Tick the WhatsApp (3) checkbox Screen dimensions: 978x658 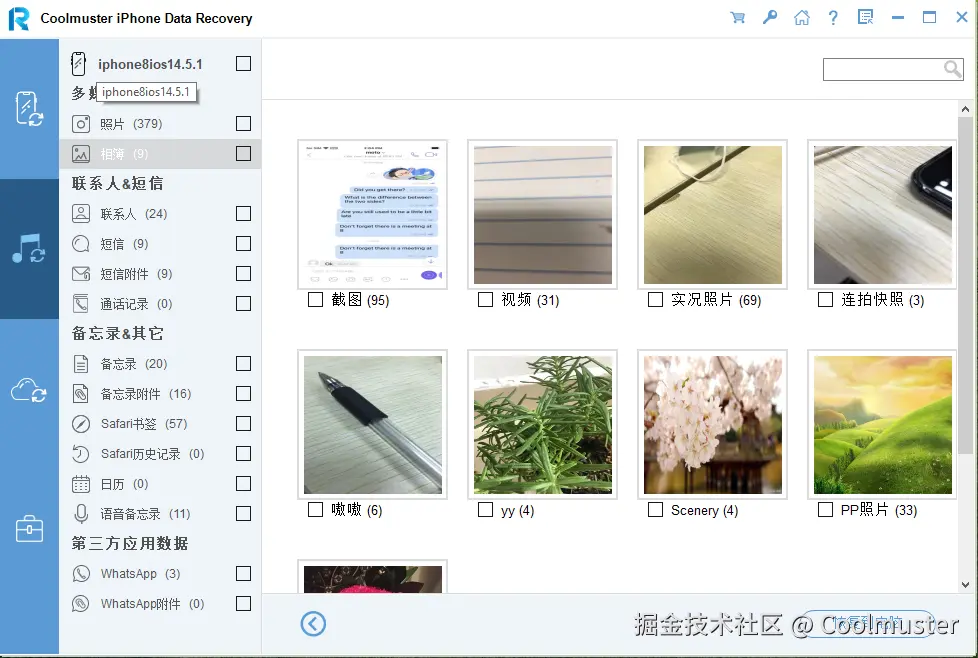(243, 573)
